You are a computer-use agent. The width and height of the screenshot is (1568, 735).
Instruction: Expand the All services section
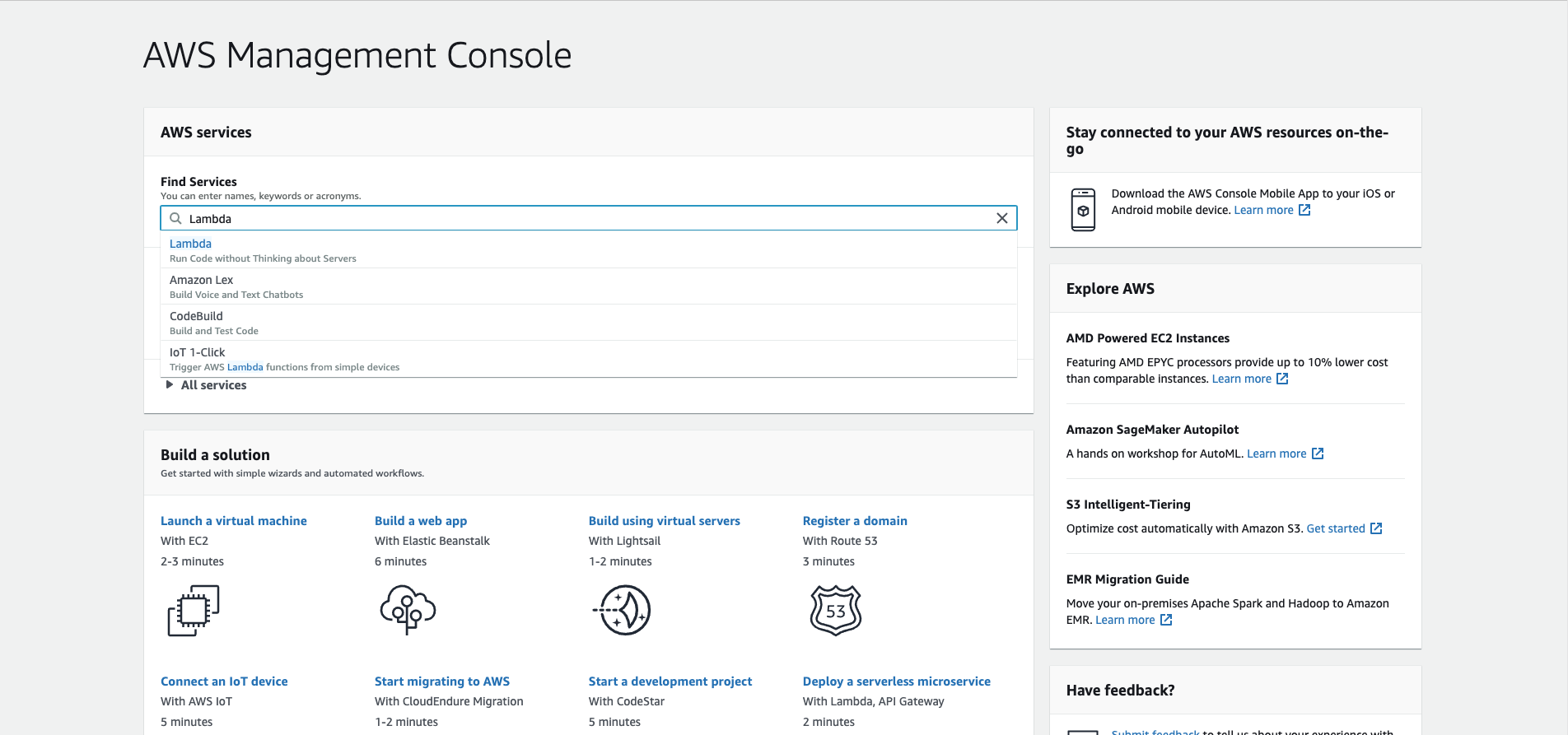[206, 385]
